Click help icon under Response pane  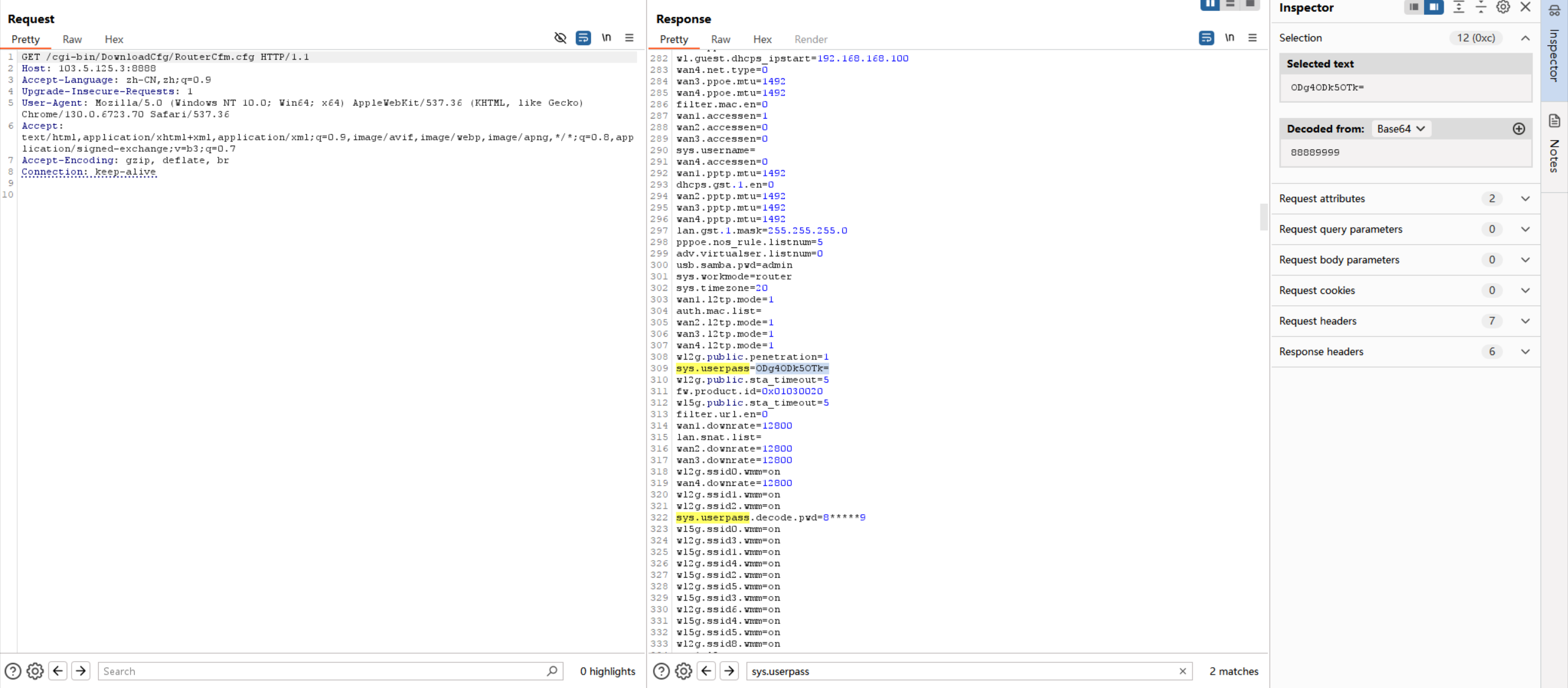click(x=661, y=671)
